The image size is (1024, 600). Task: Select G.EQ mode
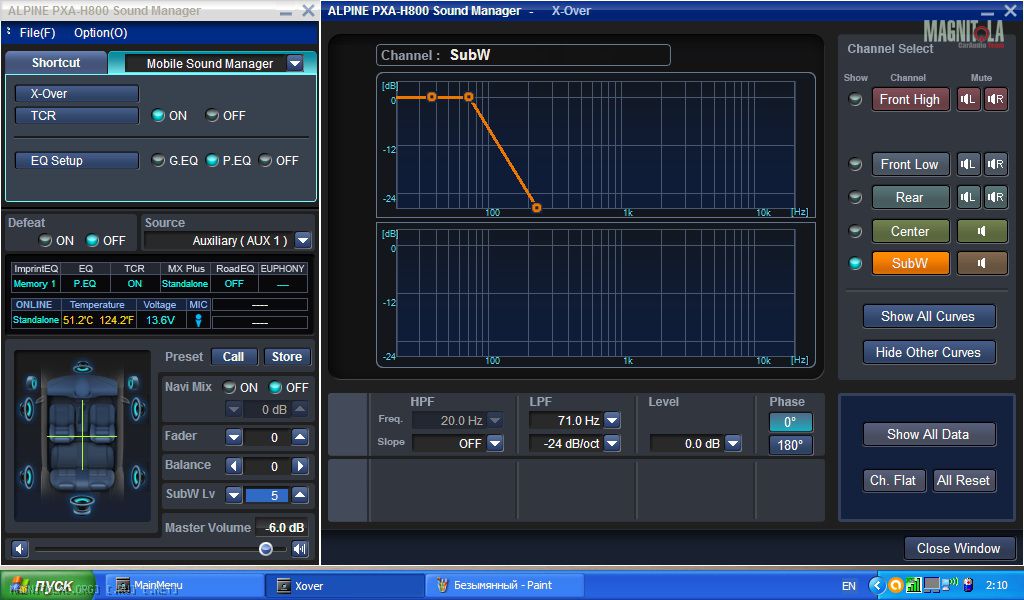click(x=157, y=160)
